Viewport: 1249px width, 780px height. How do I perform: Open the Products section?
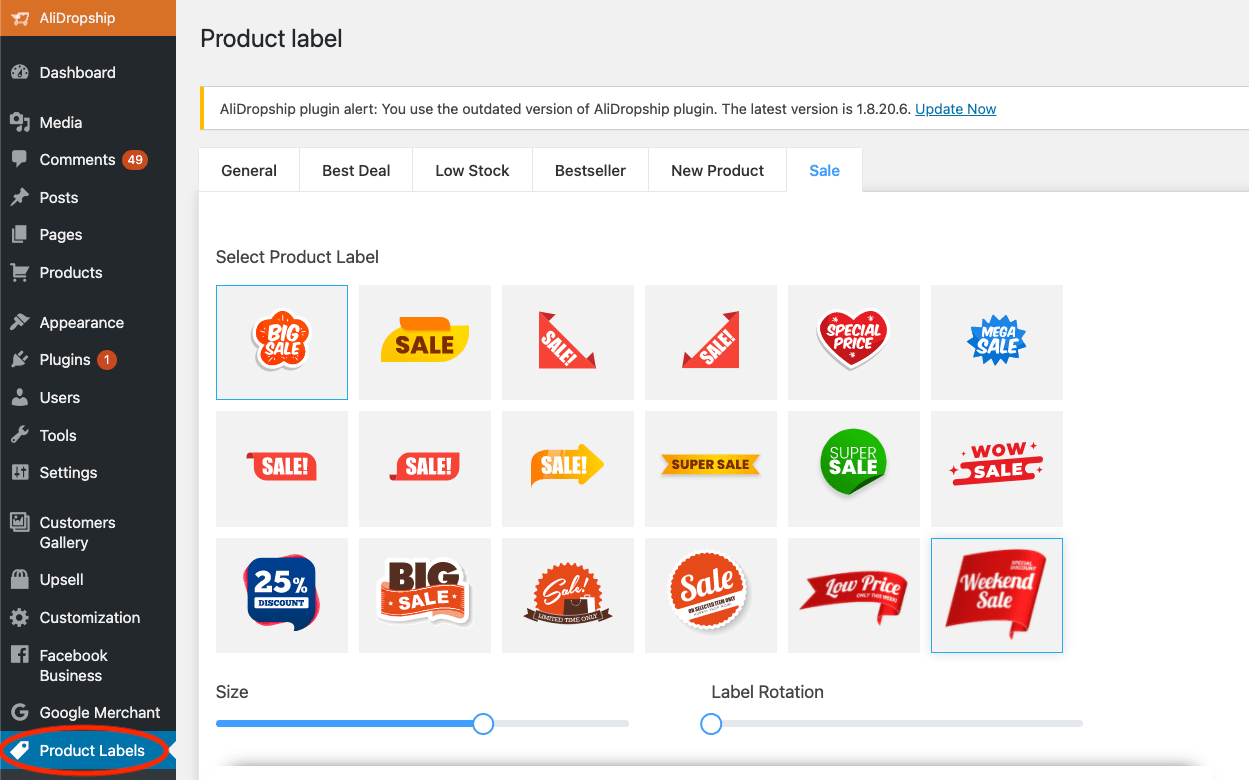(70, 272)
